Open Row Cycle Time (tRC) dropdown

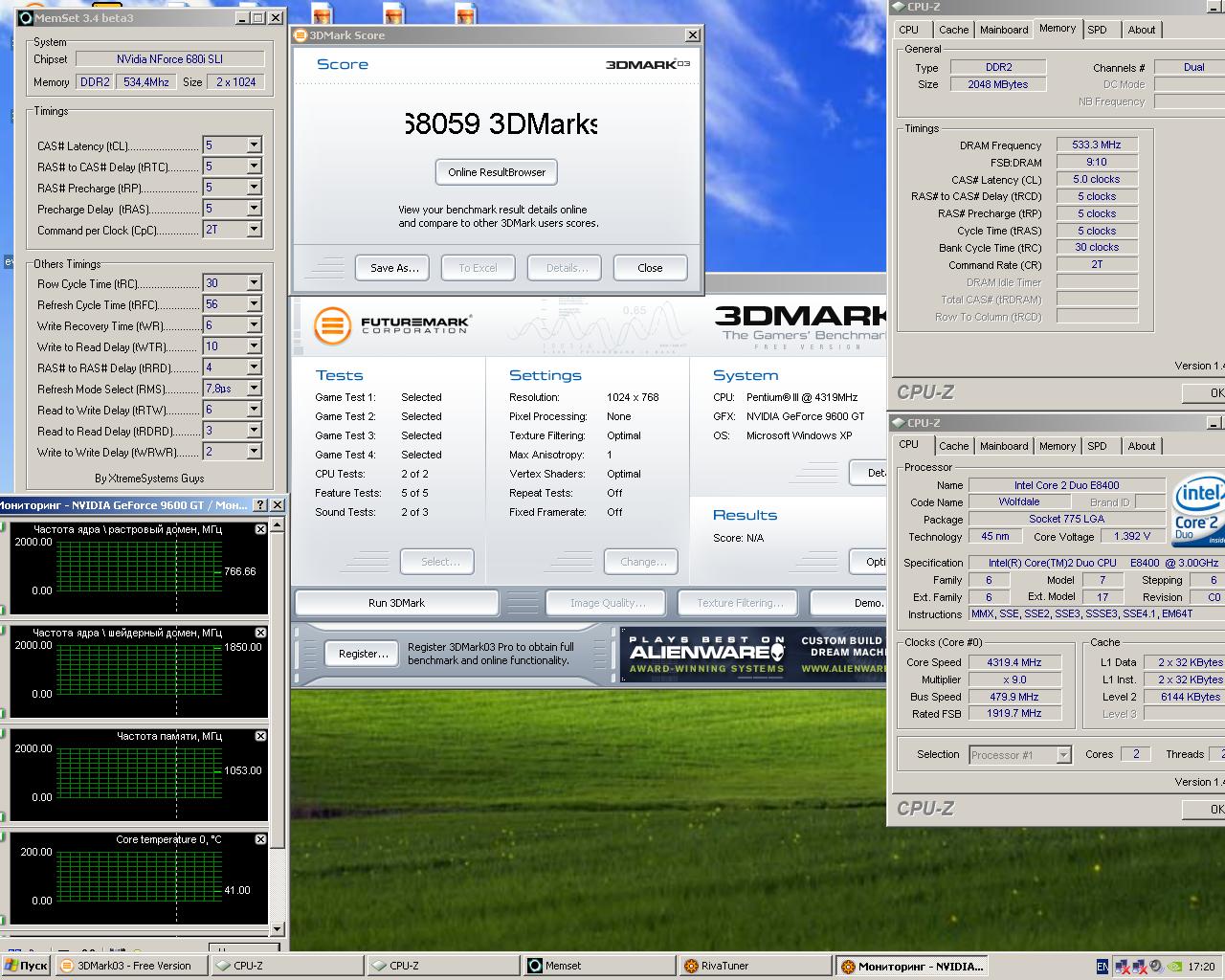point(254,283)
